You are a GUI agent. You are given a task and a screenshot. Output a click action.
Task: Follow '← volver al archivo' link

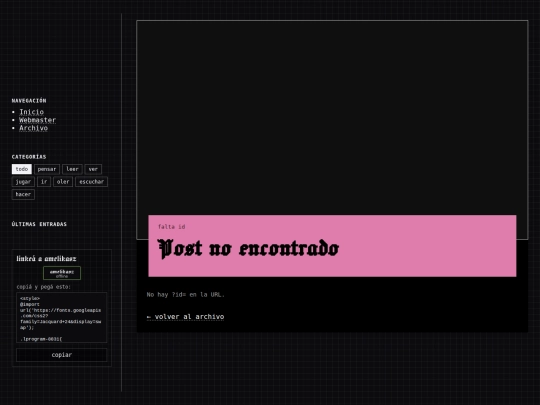tap(185, 317)
